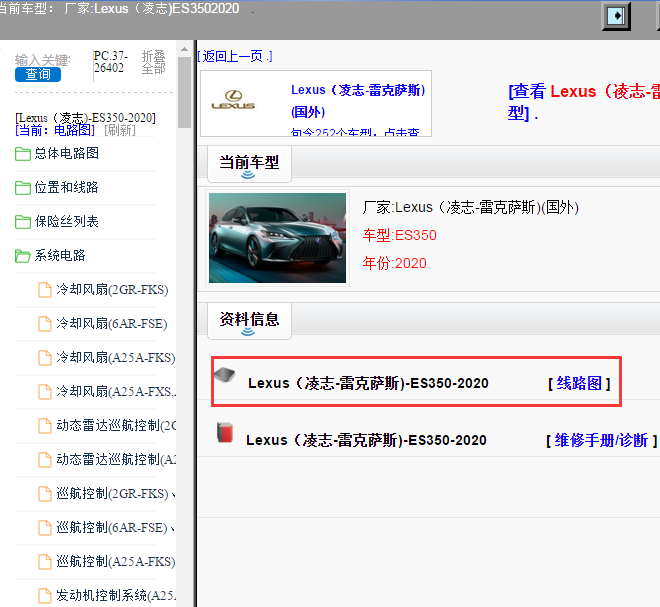Screen dimensions: 660x607
Task: Click document icon for 巡航控制(A25A-FKS)
Action: [45, 562]
